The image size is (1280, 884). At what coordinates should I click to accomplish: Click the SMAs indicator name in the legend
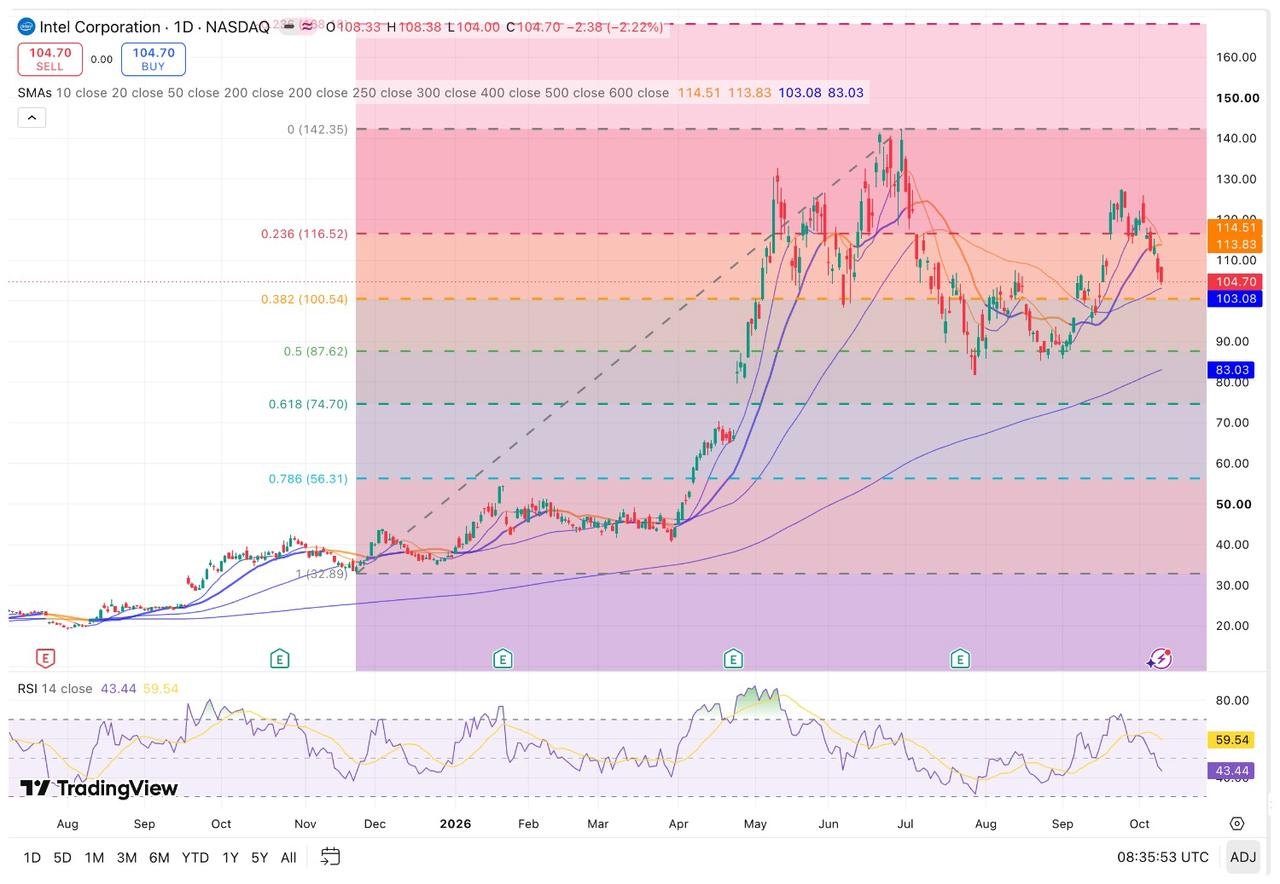pyautogui.click(x=34, y=93)
